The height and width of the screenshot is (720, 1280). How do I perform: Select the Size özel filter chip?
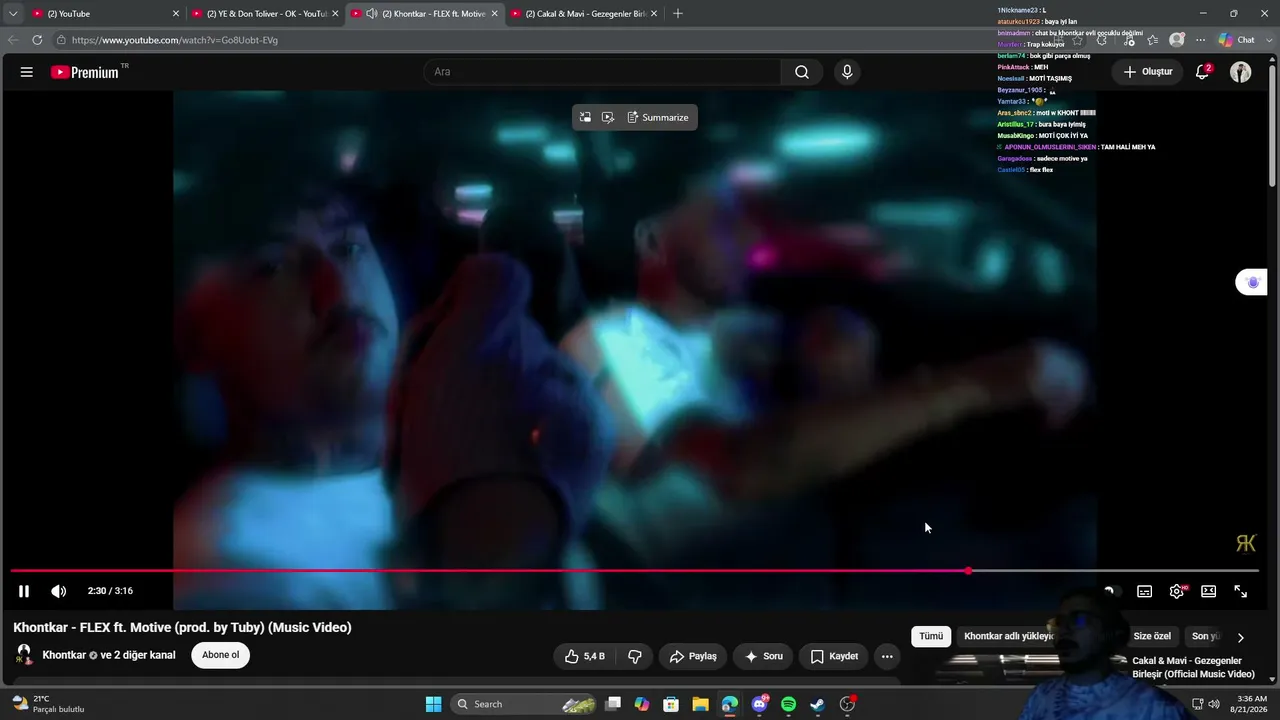1152,636
